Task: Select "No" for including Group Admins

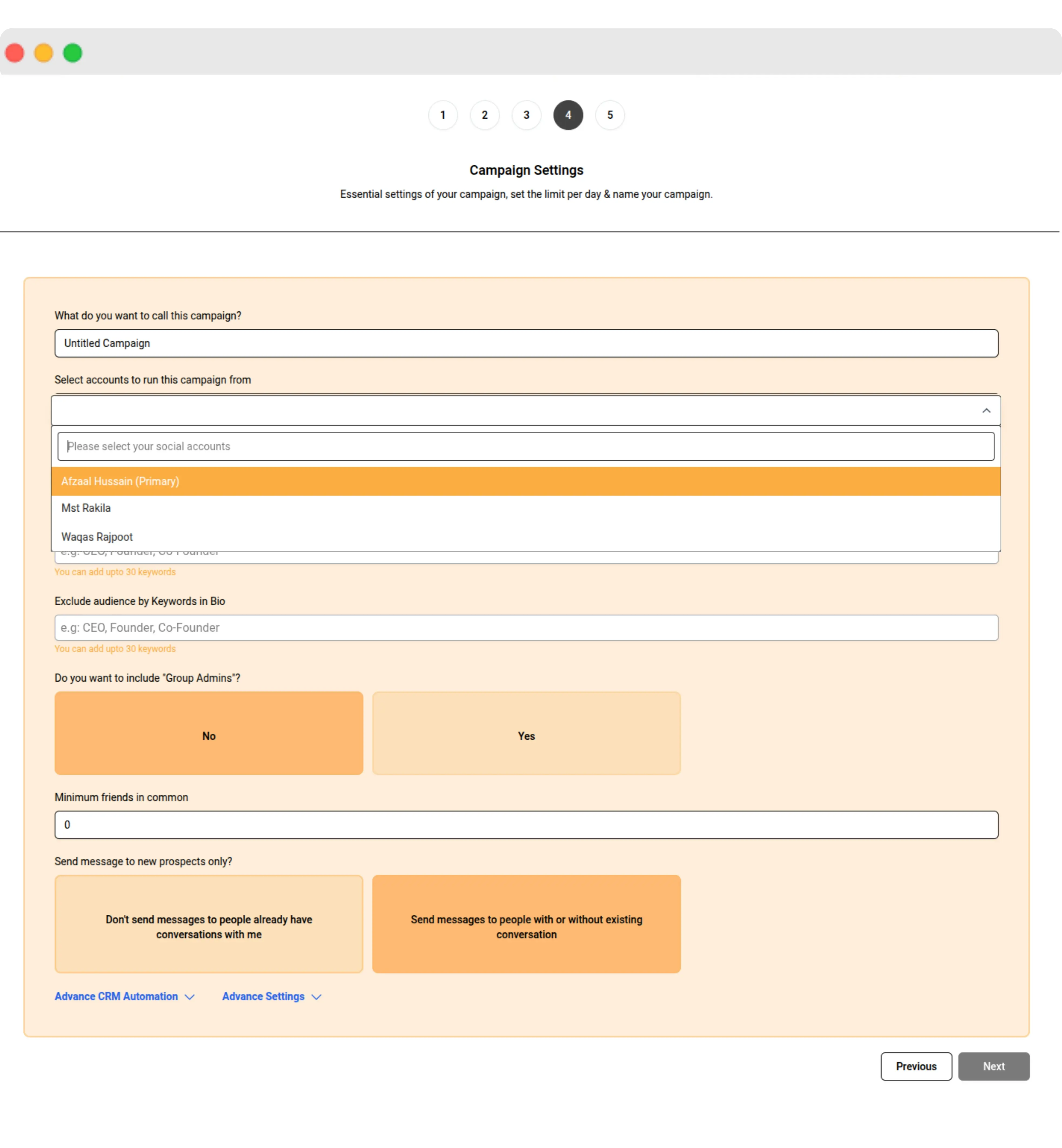Action: coord(209,733)
